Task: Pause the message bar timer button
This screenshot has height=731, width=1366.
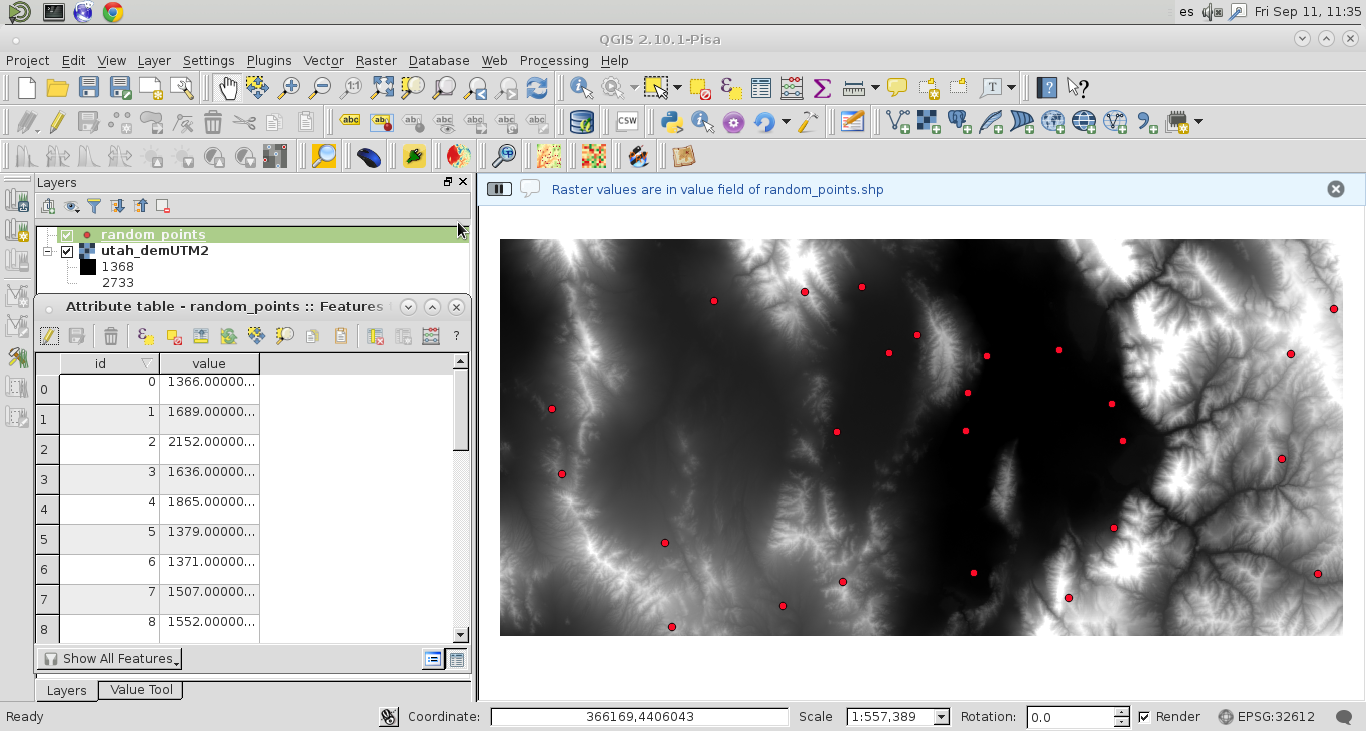Action: (x=499, y=189)
